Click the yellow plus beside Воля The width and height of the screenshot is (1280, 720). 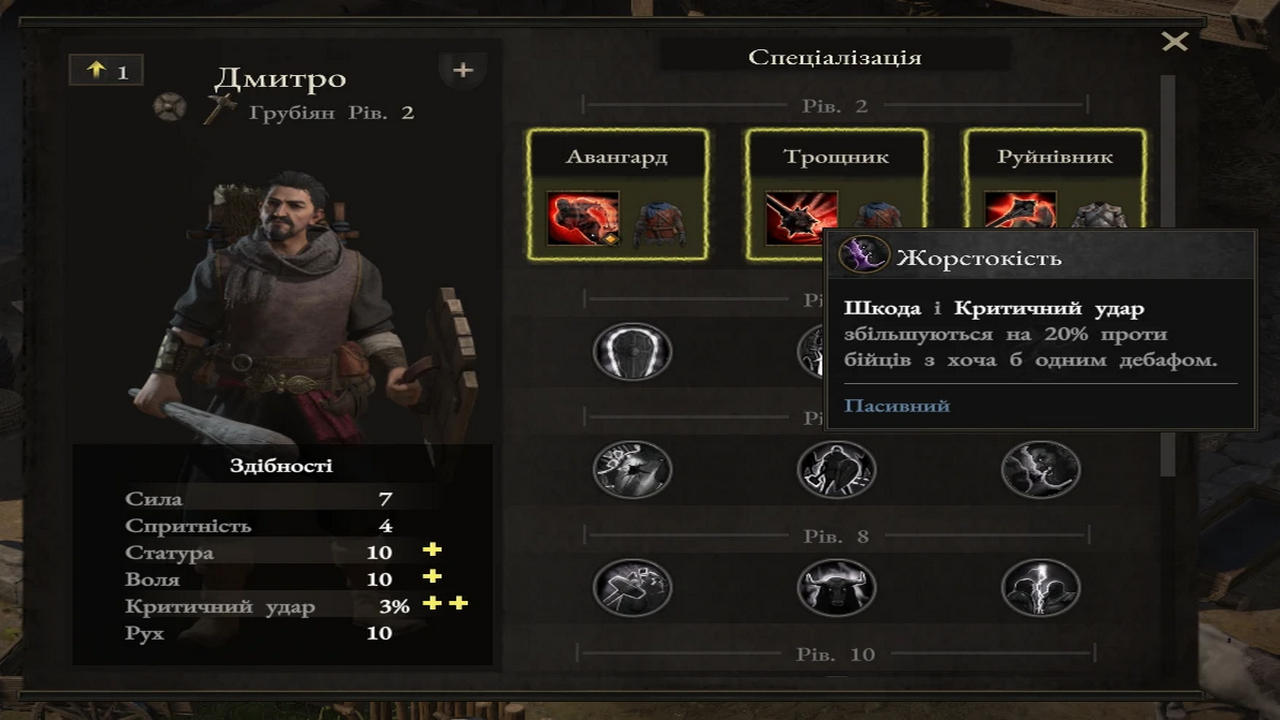click(432, 577)
